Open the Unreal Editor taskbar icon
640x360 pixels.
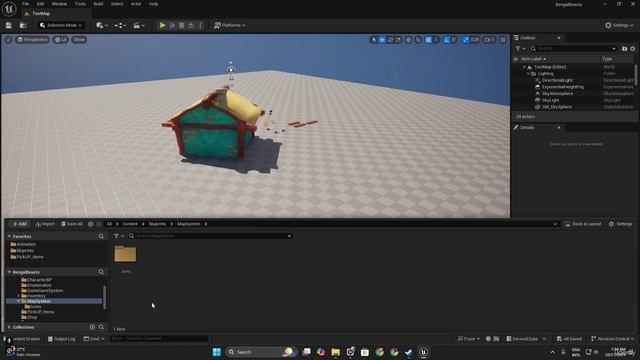tap(423, 352)
